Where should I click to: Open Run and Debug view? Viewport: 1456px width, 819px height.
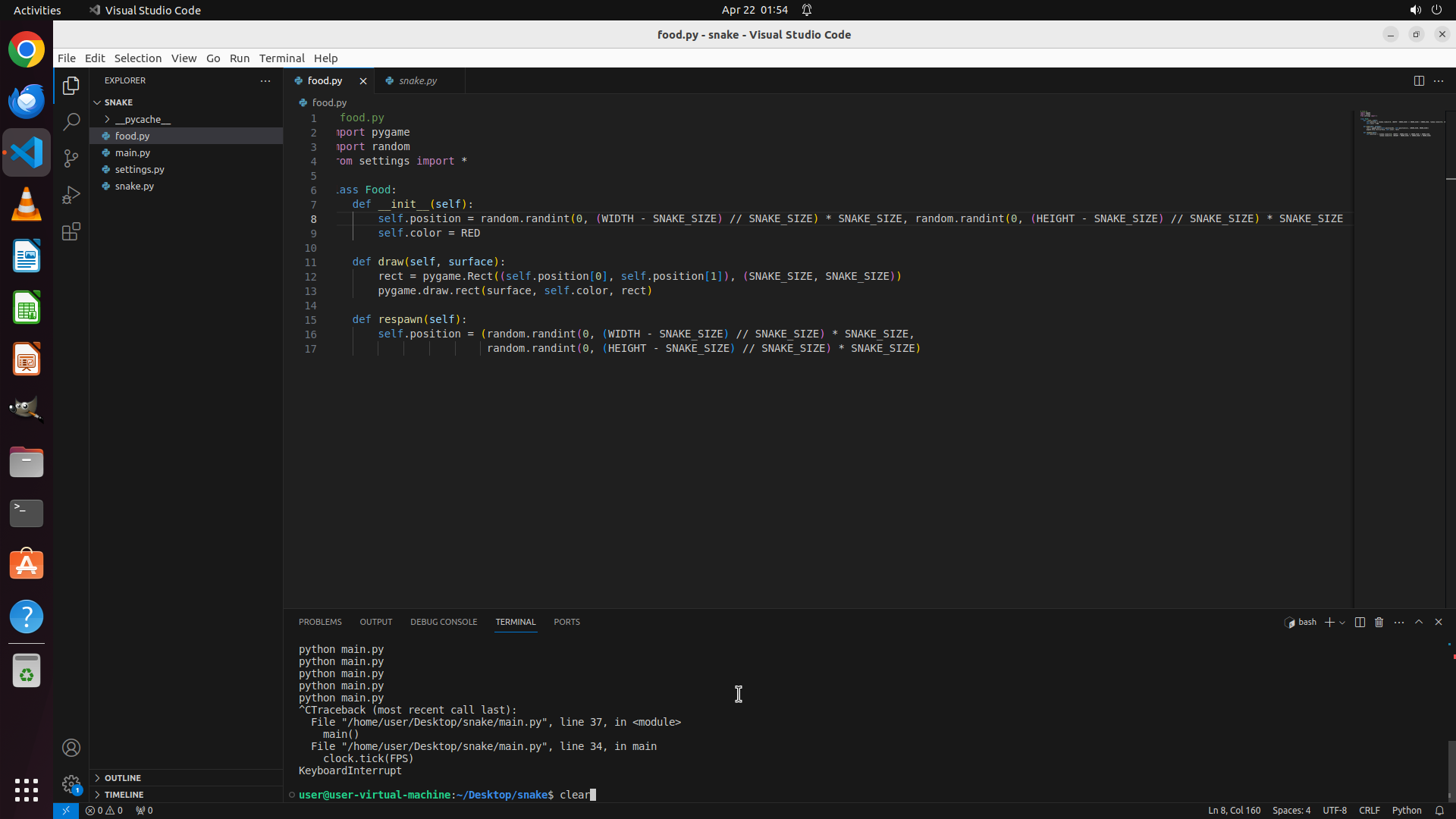(71, 195)
